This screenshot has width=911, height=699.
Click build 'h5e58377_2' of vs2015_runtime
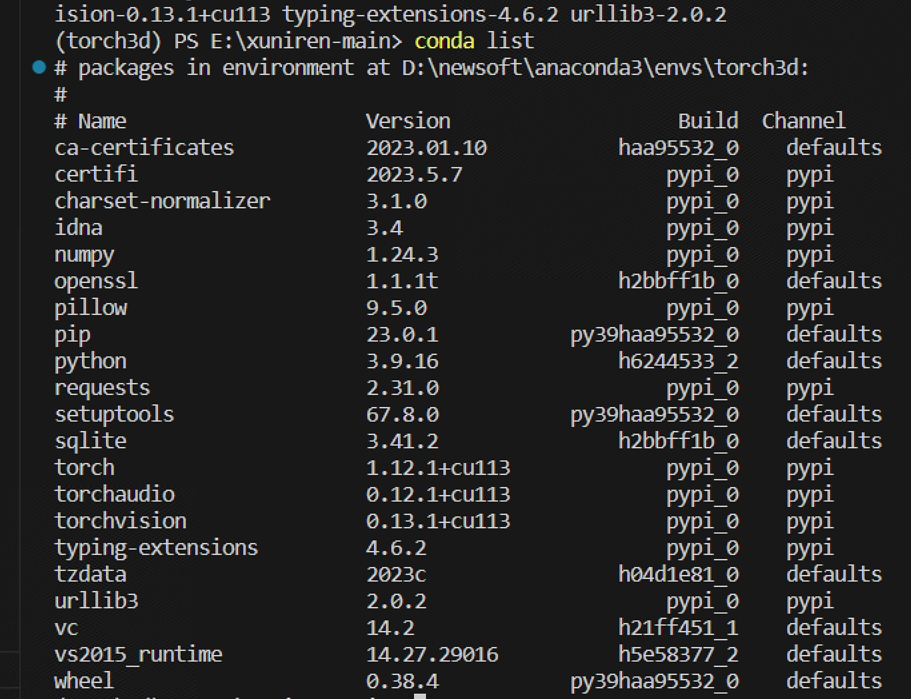(x=679, y=655)
